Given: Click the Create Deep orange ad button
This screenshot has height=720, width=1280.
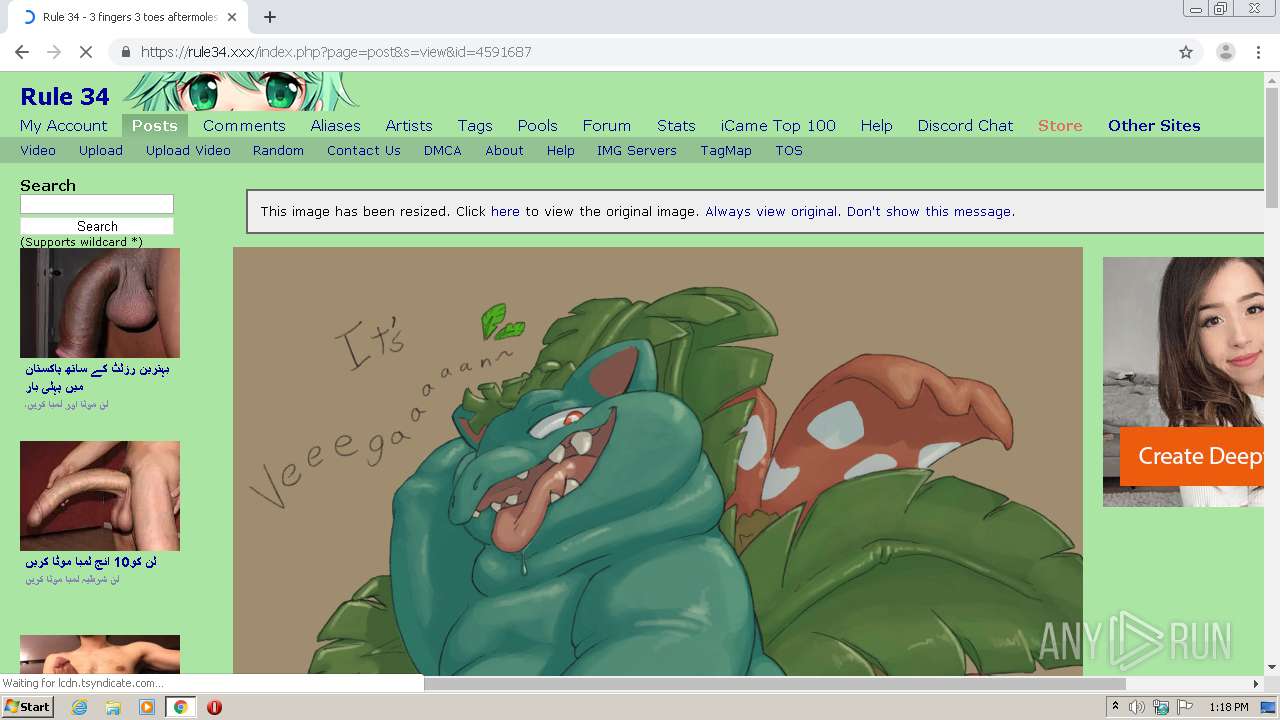Looking at the screenshot, I should [x=1192, y=456].
